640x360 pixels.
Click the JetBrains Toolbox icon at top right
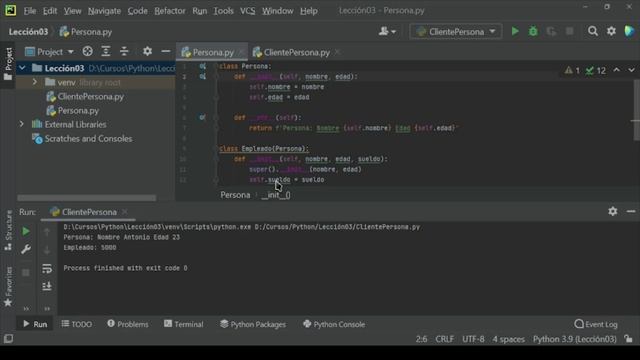coord(629,31)
